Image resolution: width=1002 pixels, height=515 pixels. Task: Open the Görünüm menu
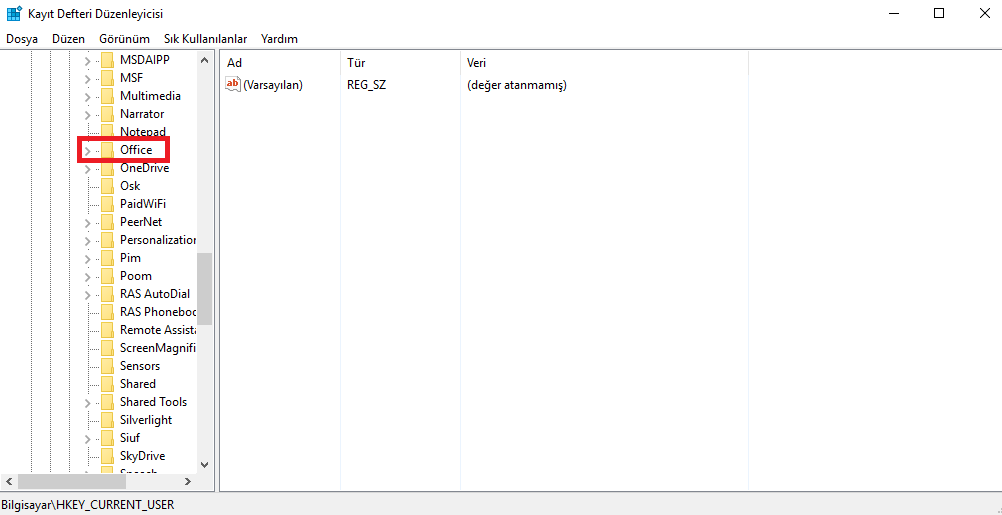124,39
